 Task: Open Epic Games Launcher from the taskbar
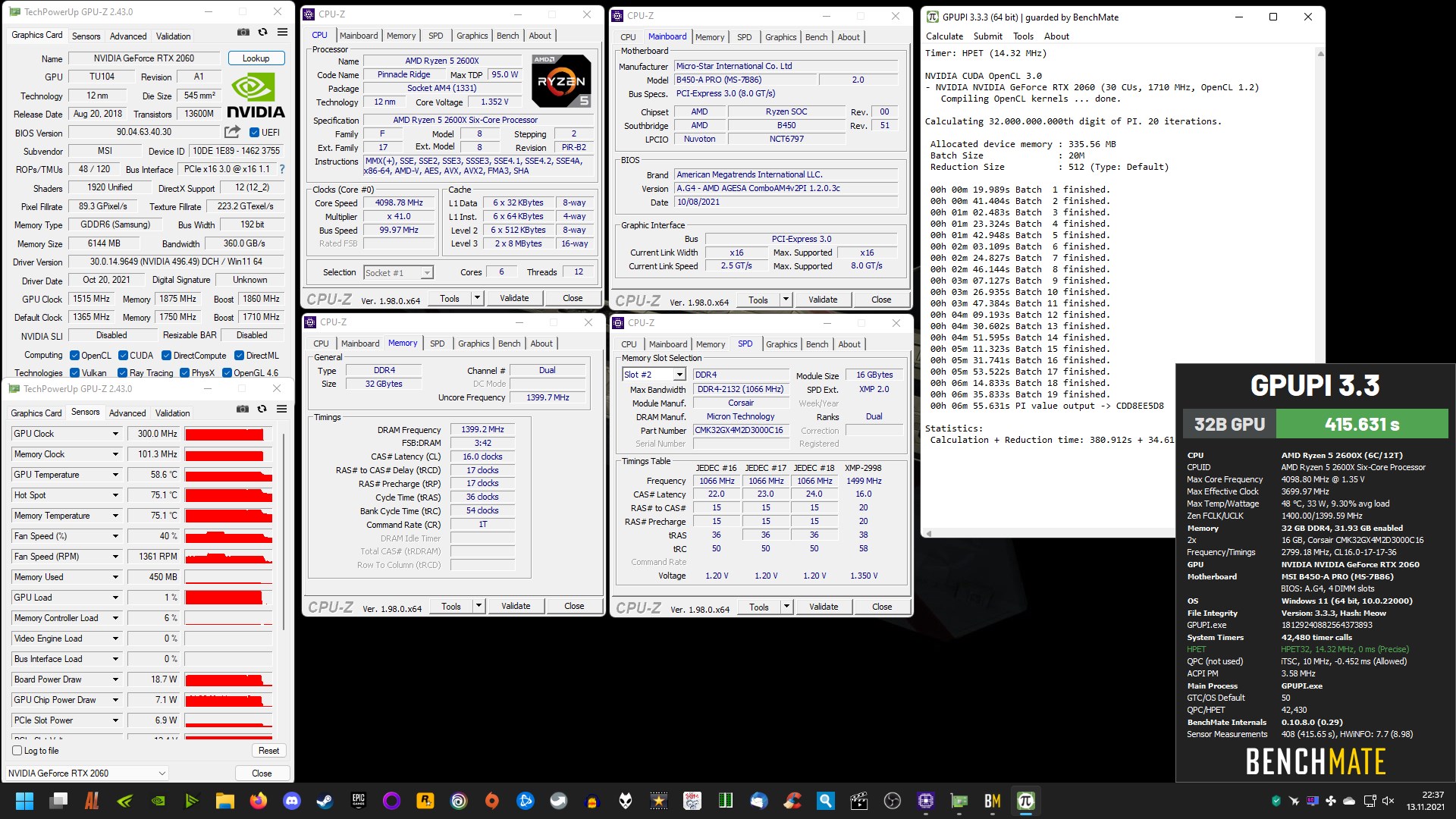pyautogui.click(x=359, y=801)
